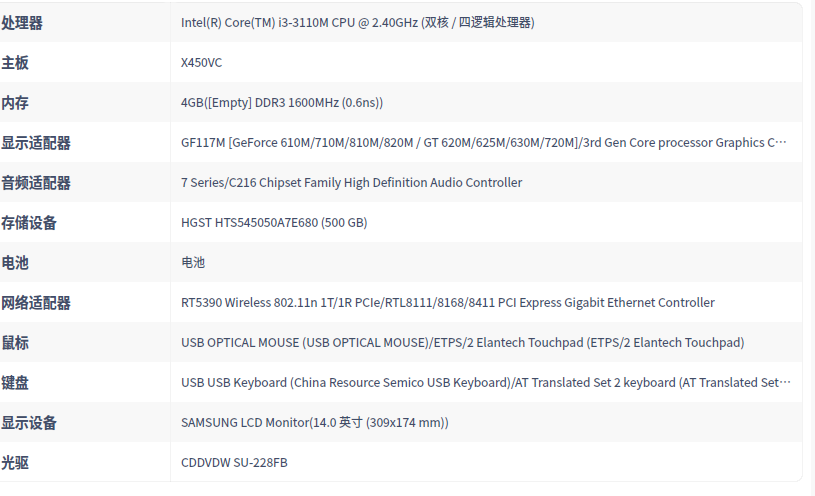The image size is (815, 496).
Task: Select the Intel Core i3-3110M CPU text
Action: [357, 23]
